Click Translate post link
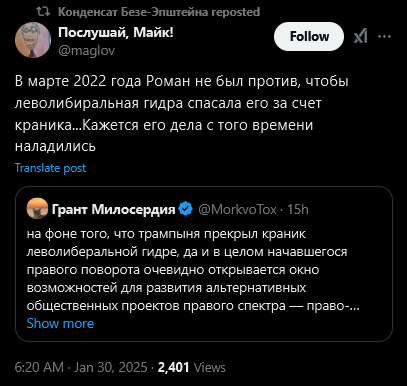 50,168
